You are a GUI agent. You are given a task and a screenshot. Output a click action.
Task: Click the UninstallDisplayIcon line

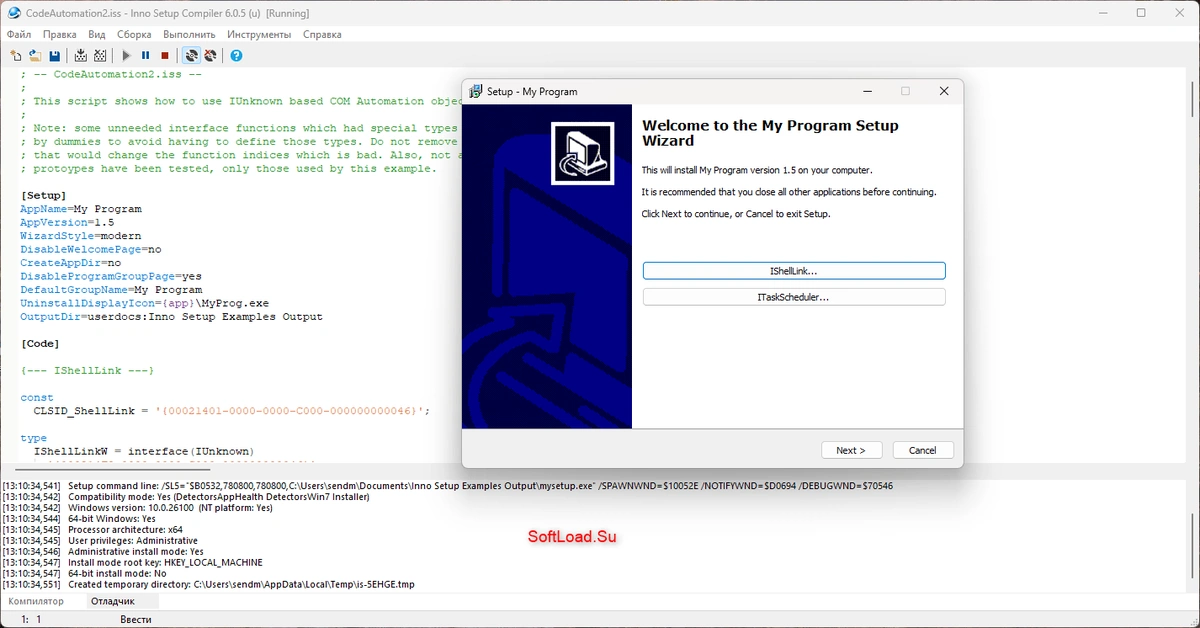145,303
